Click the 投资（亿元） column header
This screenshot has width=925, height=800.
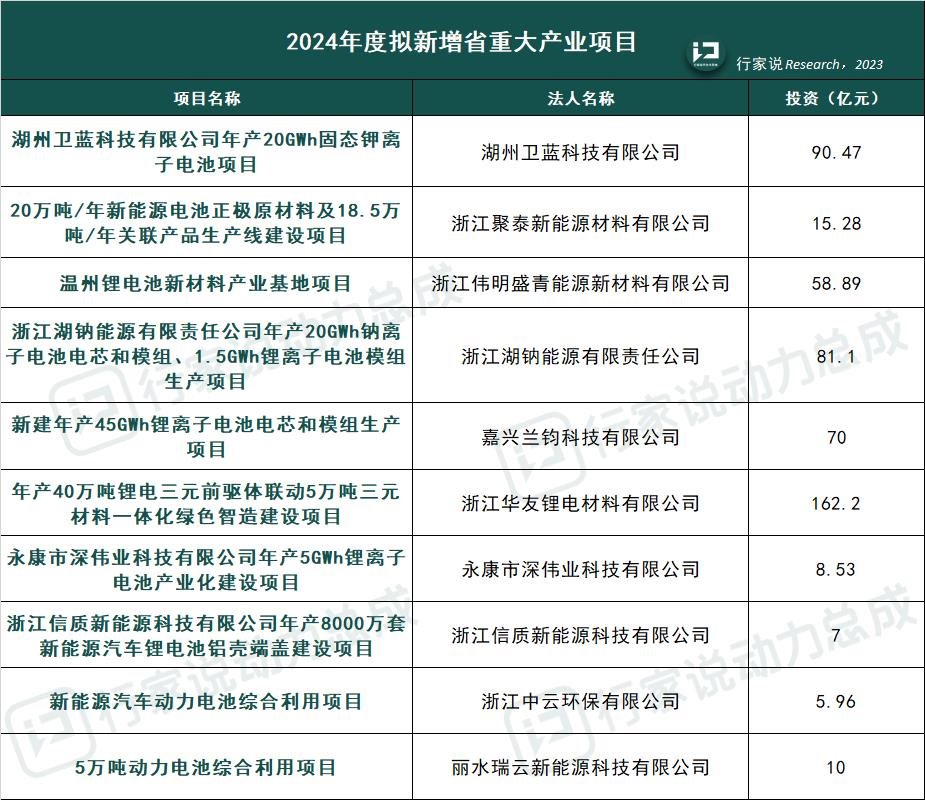(x=837, y=98)
